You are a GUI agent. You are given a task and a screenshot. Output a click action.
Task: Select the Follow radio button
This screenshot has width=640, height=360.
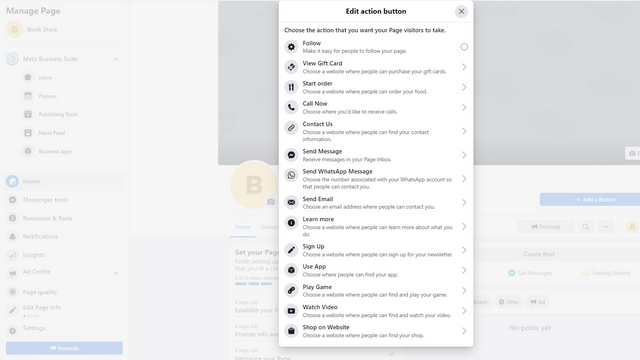(464, 47)
